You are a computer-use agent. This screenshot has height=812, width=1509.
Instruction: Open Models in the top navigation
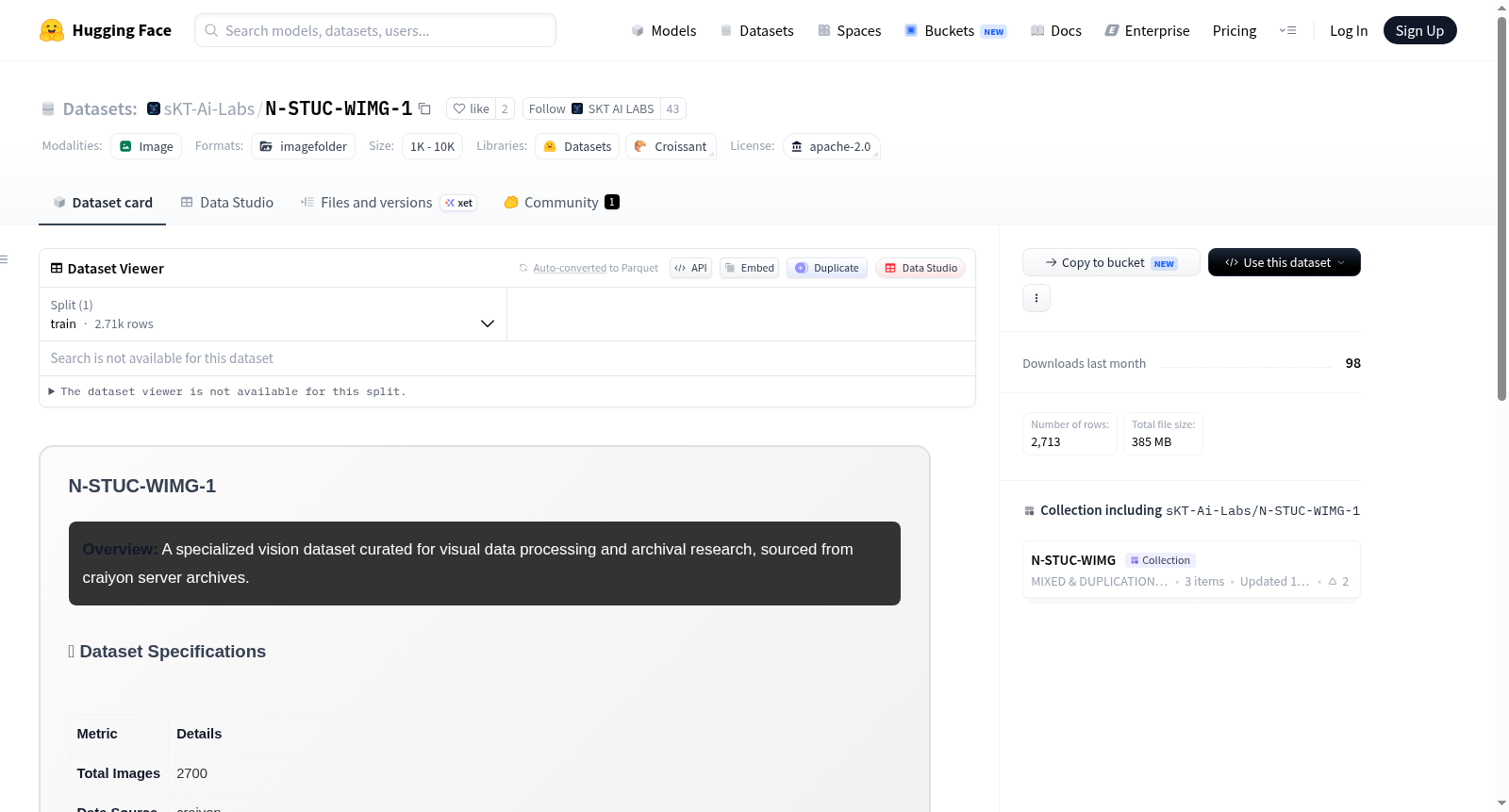tap(664, 30)
